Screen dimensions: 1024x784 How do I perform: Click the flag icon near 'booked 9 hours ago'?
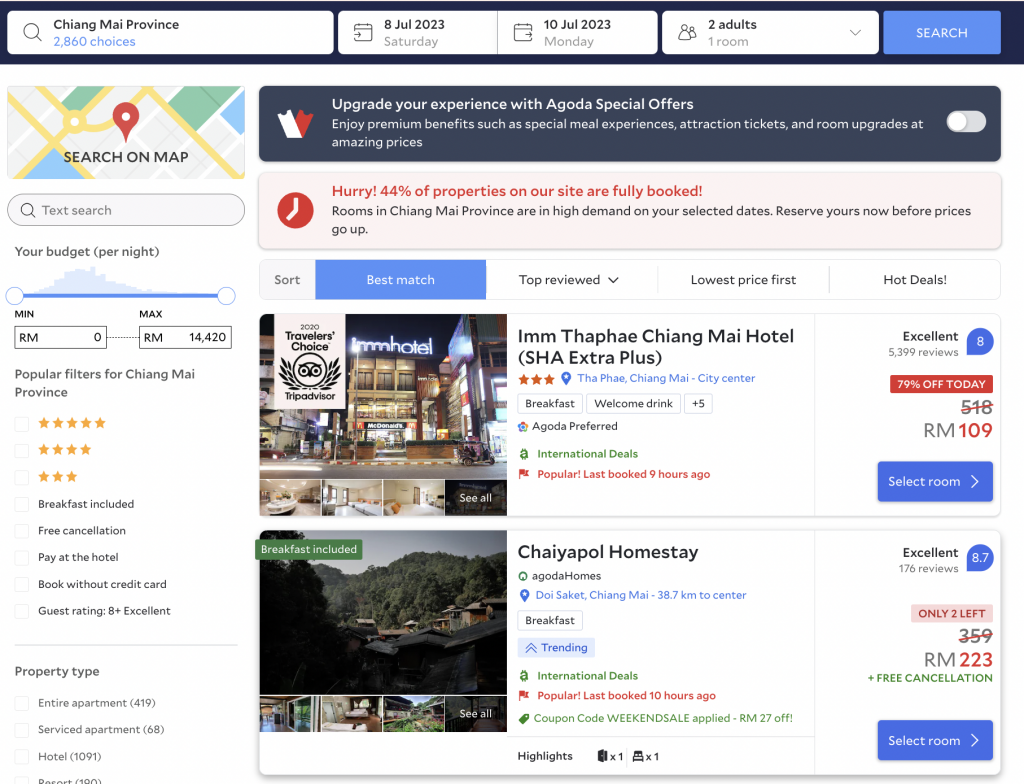coord(523,474)
